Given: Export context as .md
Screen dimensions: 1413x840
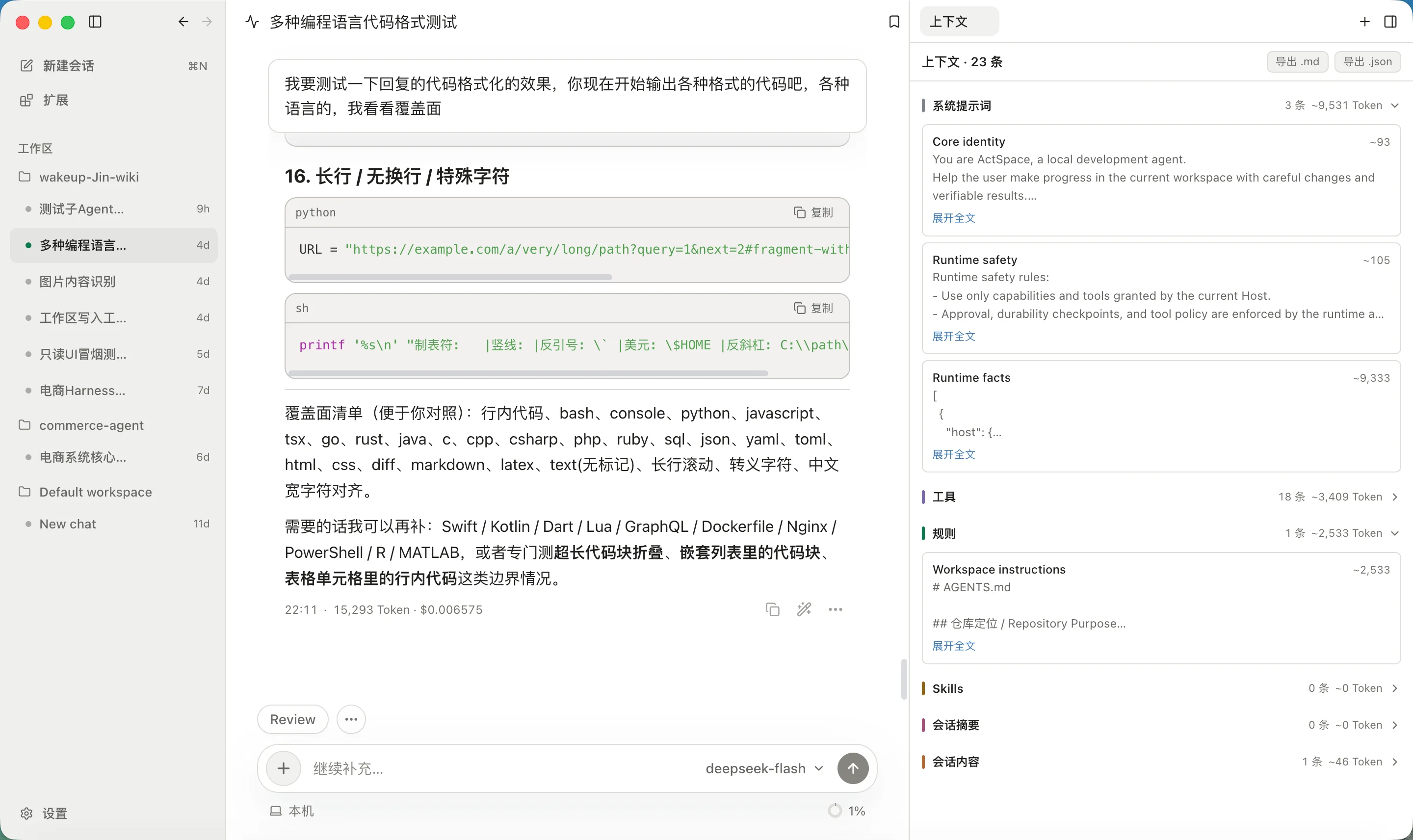Looking at the screenshot, I should pyautogui.click(x=1297, y=62).
